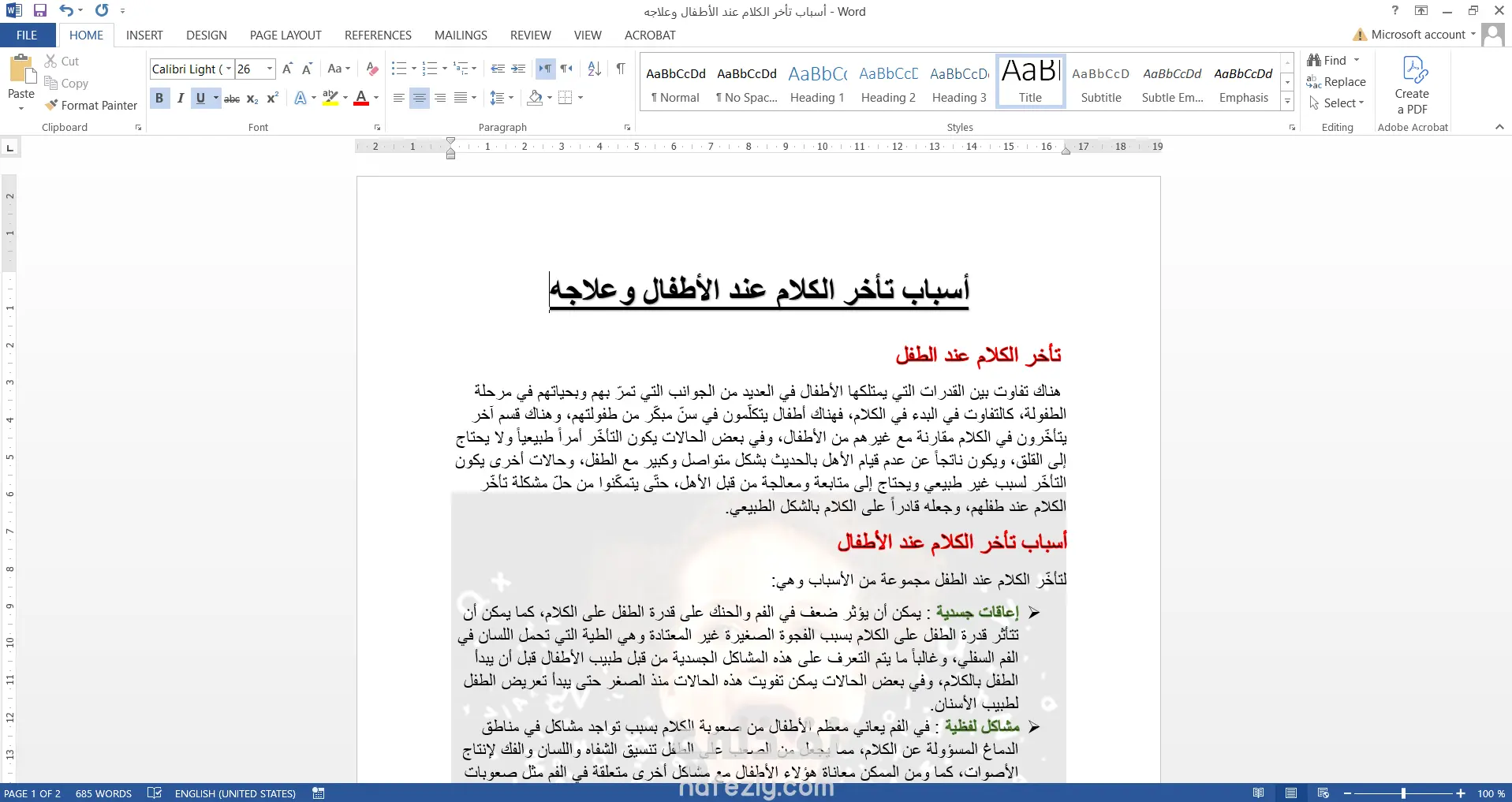Screen dimensions: 1512x802
Task: Click the Arabic title heading text
Action: click(759, 289)
